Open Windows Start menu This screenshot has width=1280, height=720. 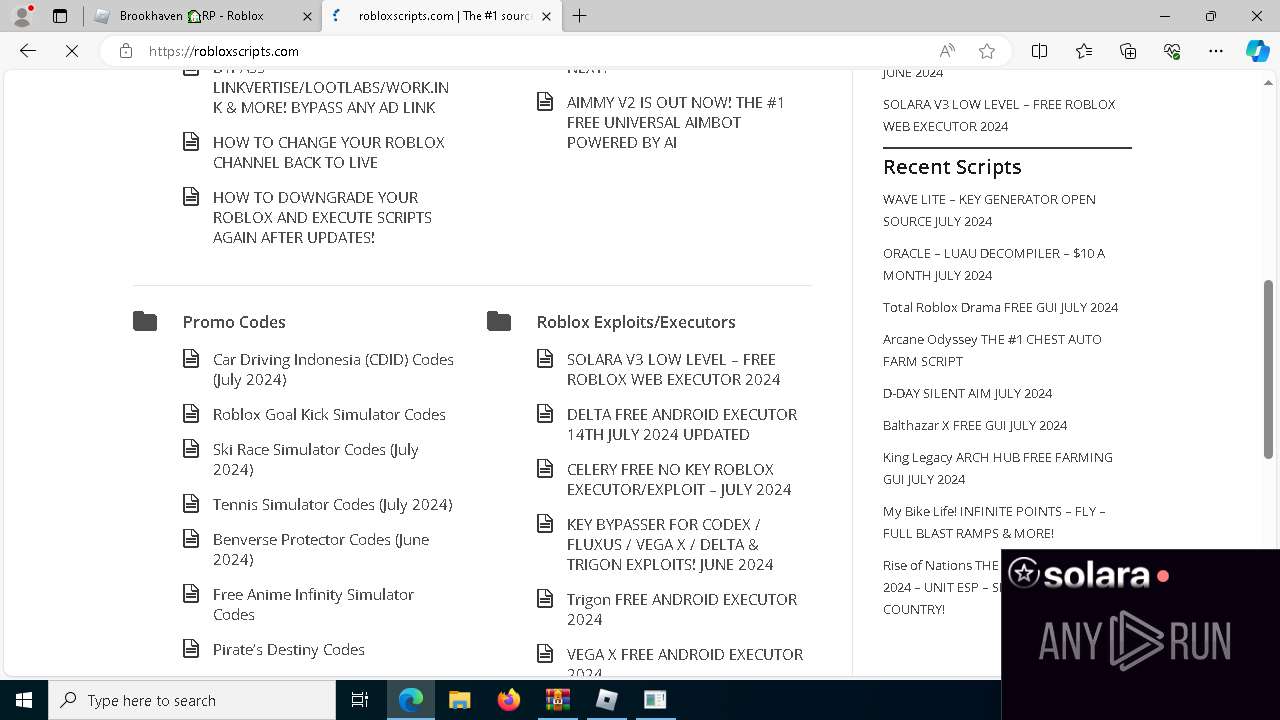[24, 700]
